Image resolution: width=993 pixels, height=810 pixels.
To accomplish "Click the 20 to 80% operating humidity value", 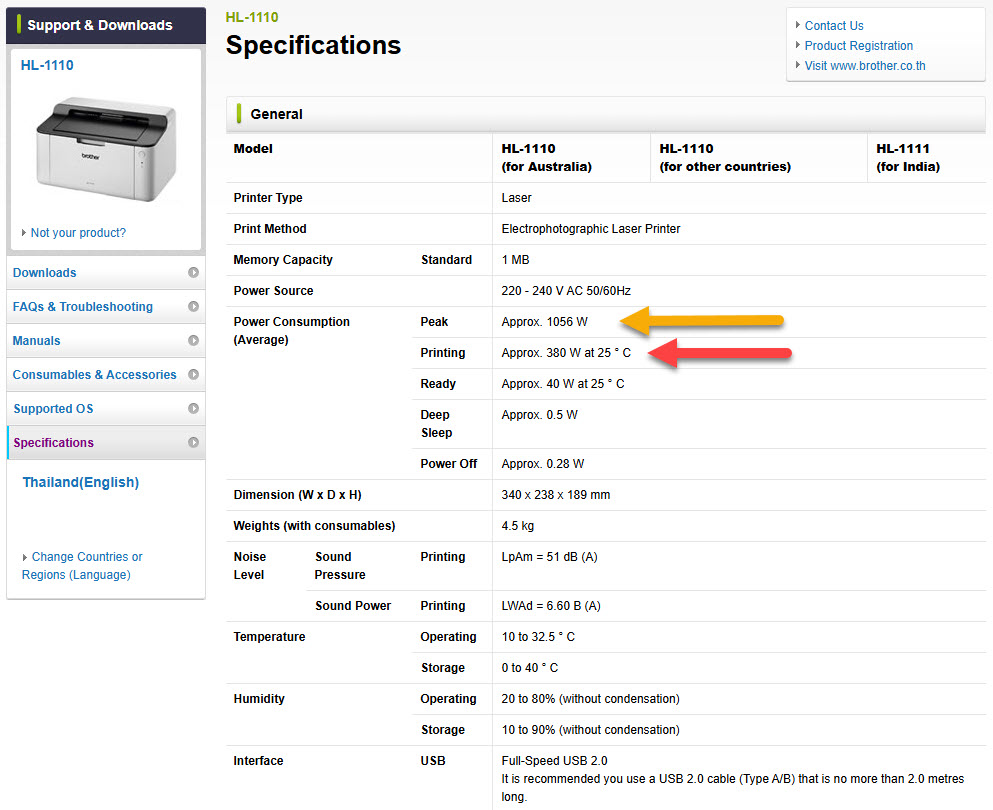I will click(x=590, y=699).
